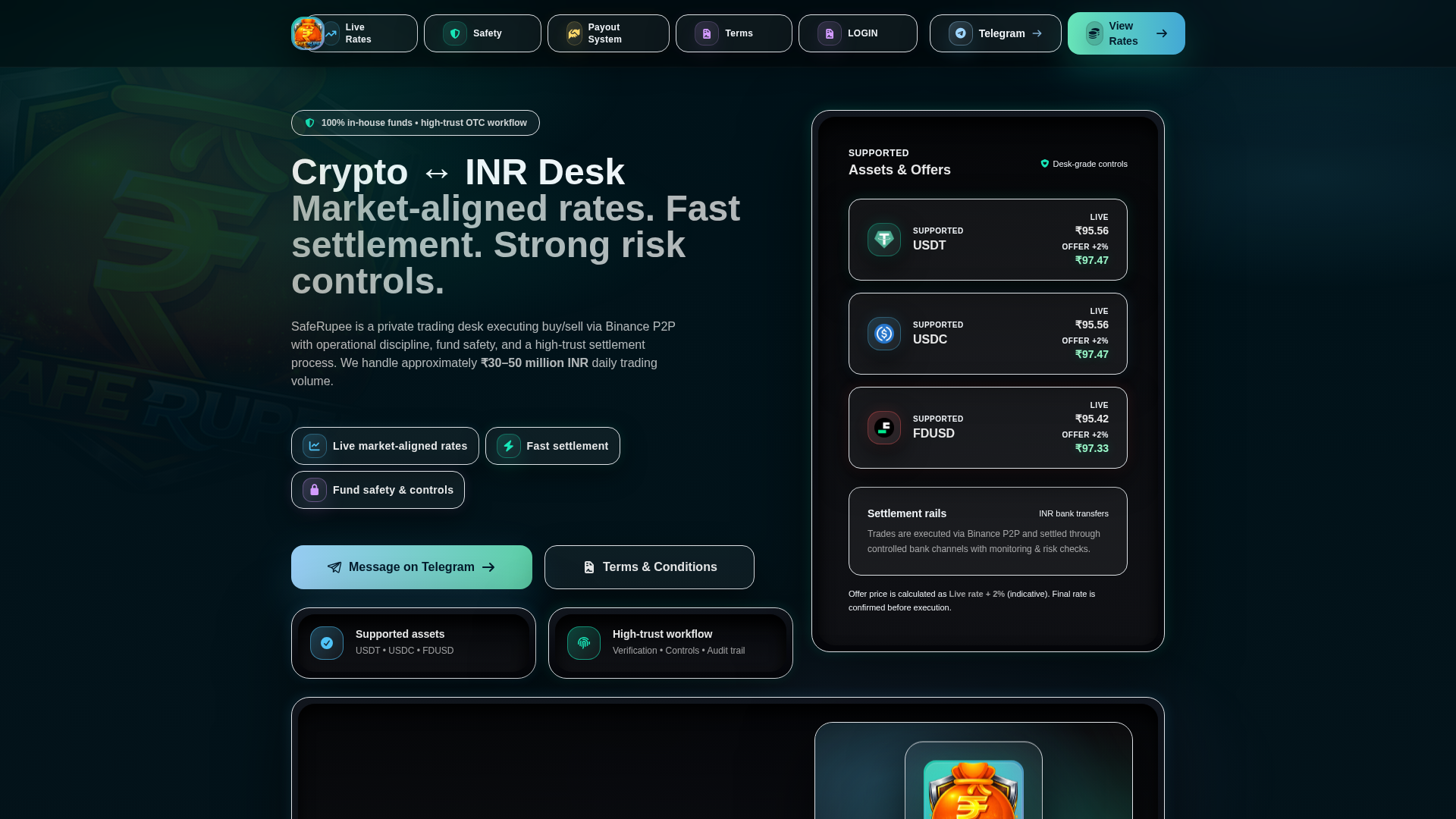Click the ₹30–50 million INR bold text
Image resolution: width=1456 pixels, height=819 pixels.
tap(535, 363)
